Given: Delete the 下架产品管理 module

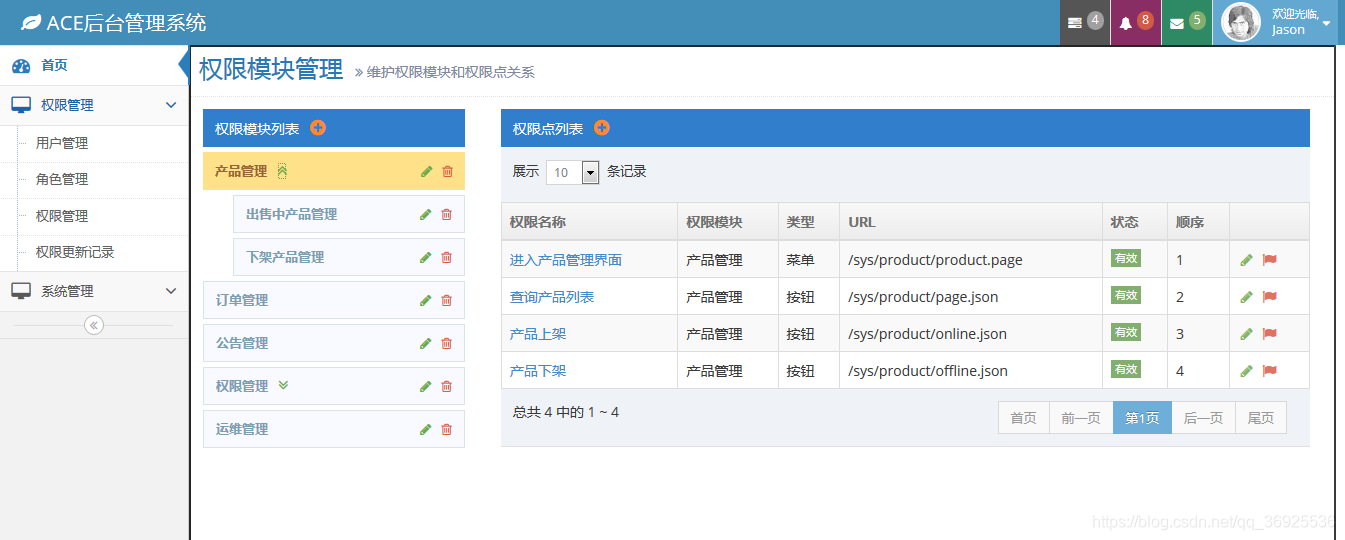Looking at the screenshot, I should pyautogui.click(x=446, y=257).
